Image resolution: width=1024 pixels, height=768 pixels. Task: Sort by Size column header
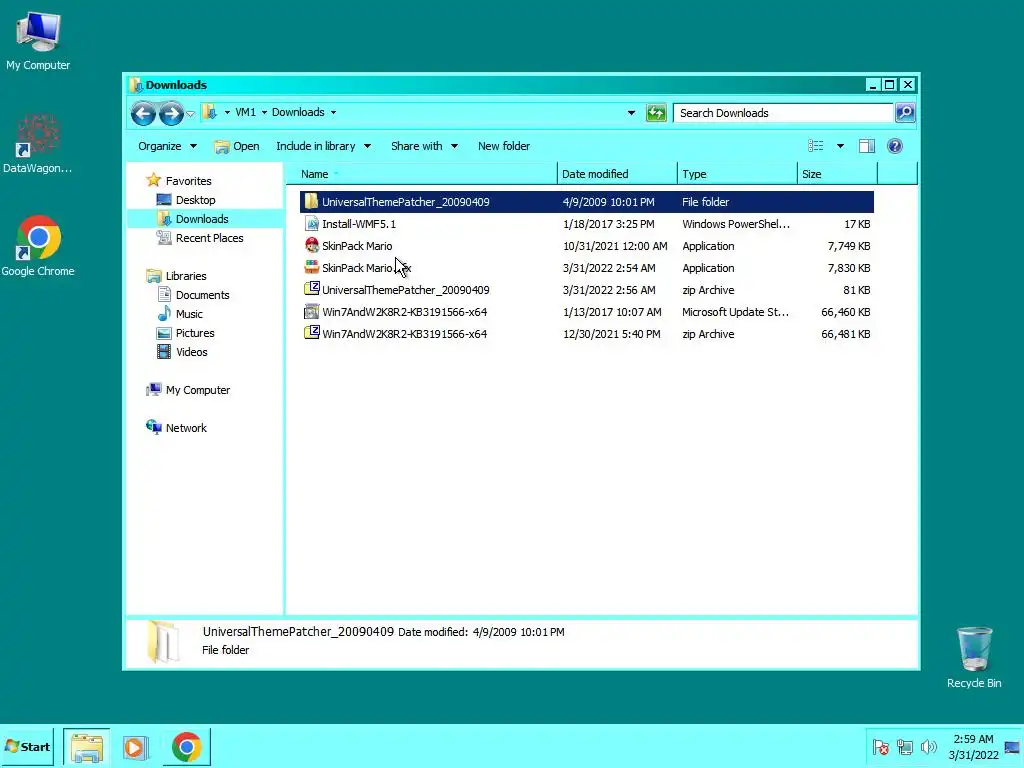click(838, 174)
